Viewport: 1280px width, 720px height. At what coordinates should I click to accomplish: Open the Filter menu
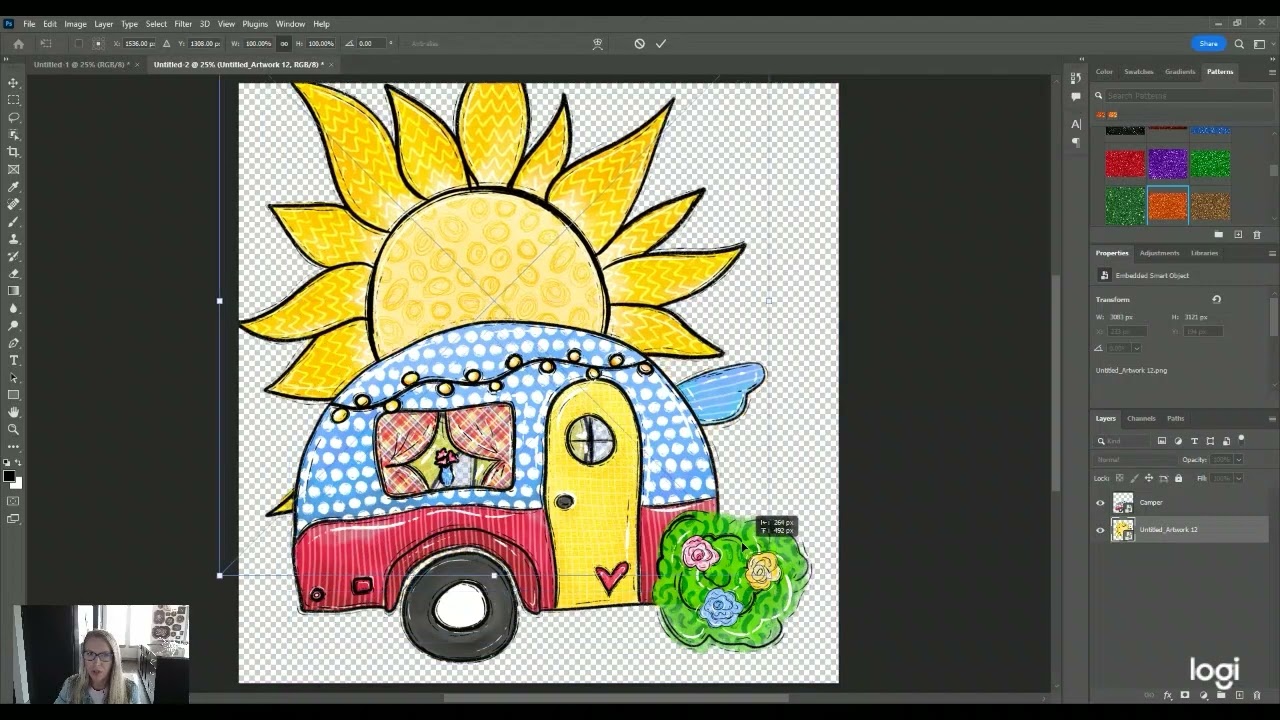[183, 24]
